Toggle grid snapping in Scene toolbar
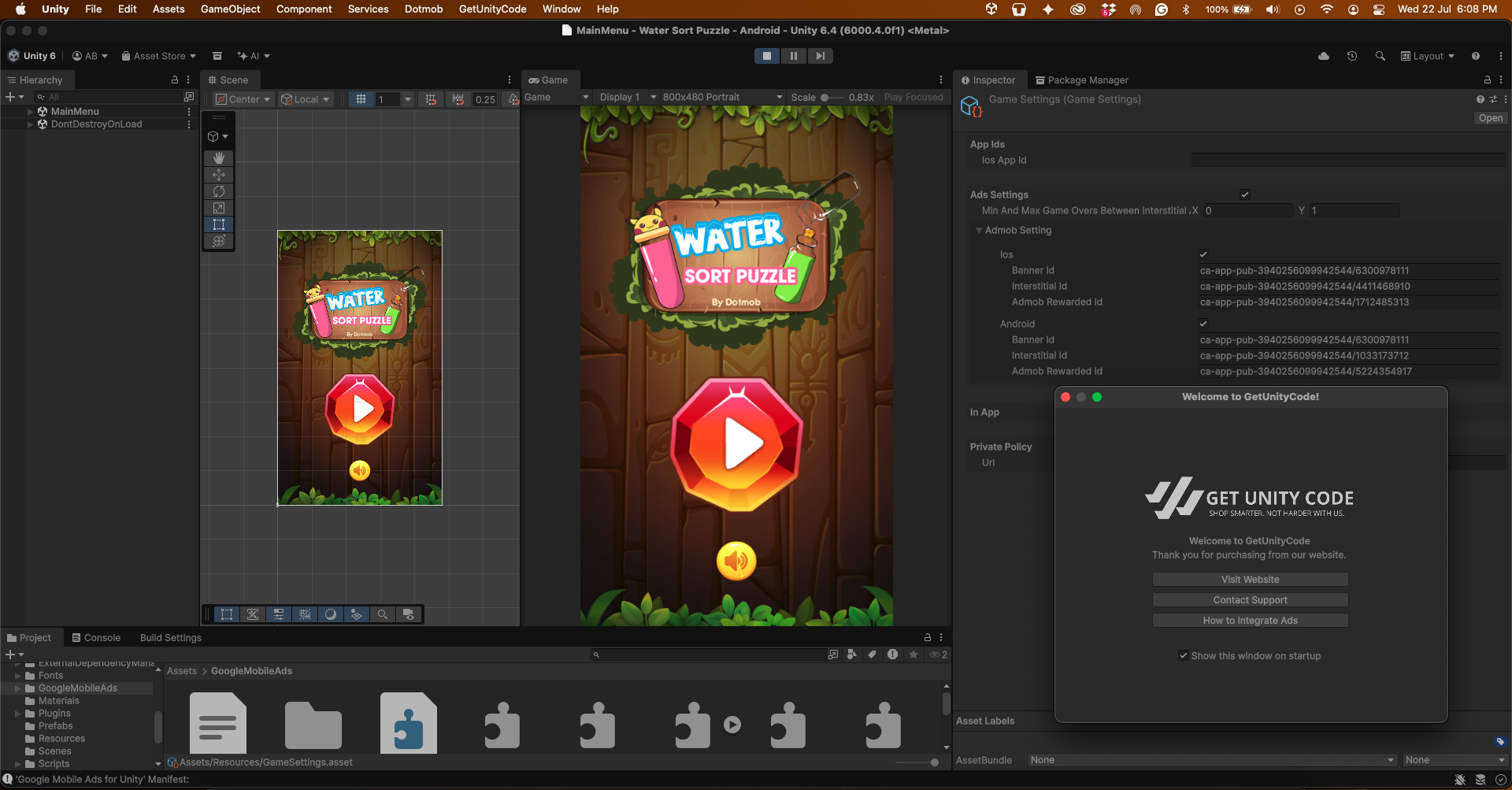This screenshot has width=1512, height=790. click(x=431, y=99)
